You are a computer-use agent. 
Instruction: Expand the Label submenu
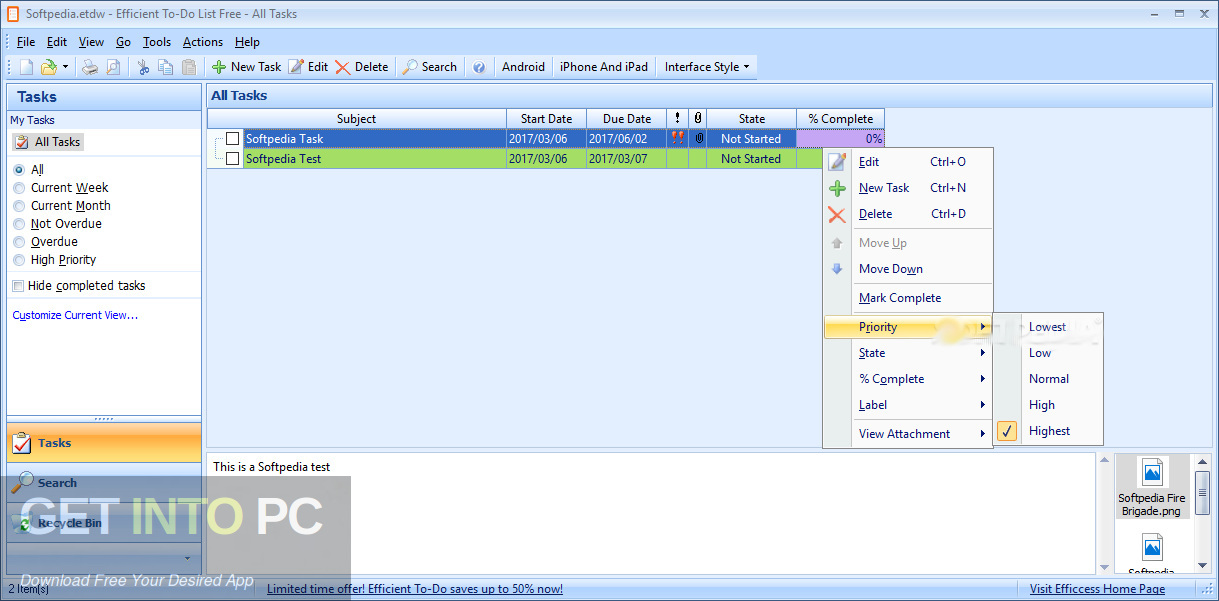(x=908, y=405)
